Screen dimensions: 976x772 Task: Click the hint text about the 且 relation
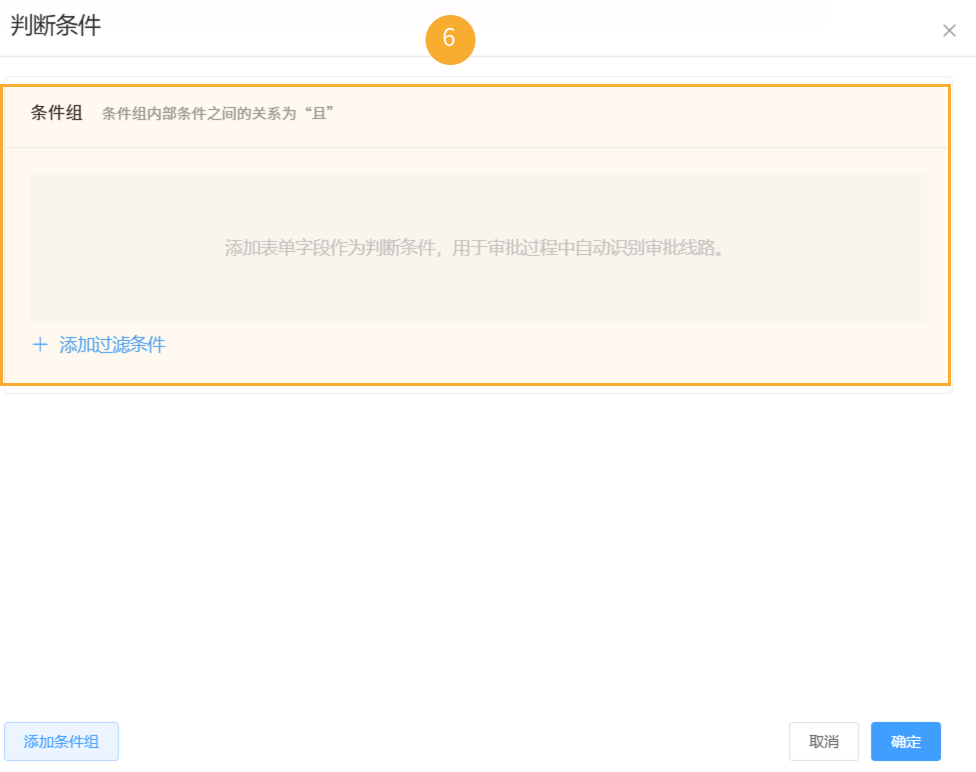click(x=218, y=113)
